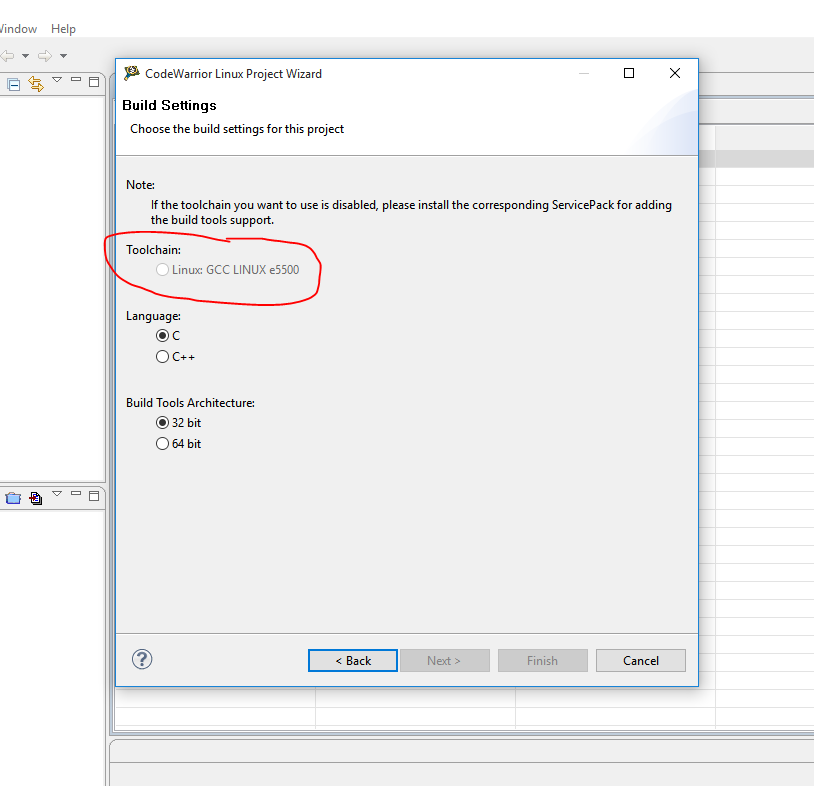Maximize the lower left panel
Image resolution: width=814 pixels, height=786 pixels.
94,496
